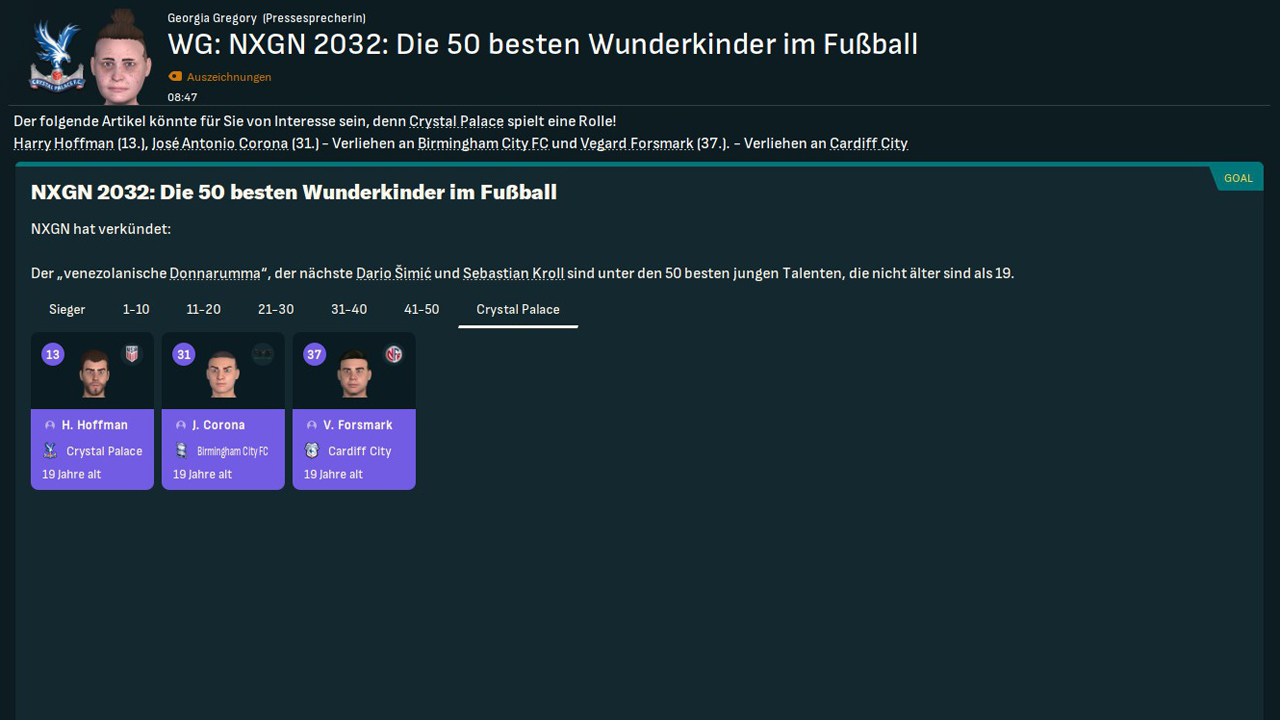Show the 41-50 ranking tab

coord(421,309)
